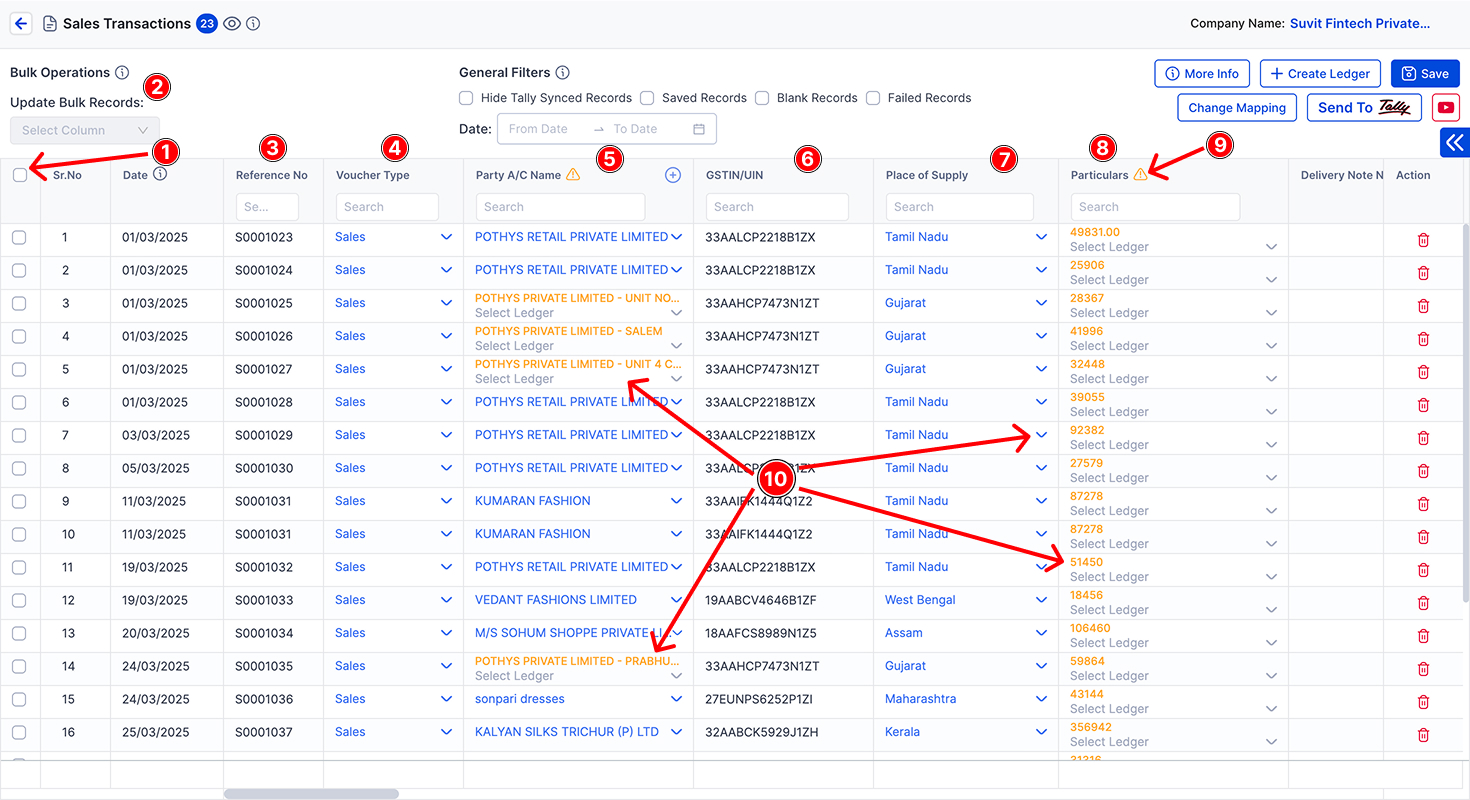1470x800 pixels.
Task: Click the Change Mapping button
Action: 1237,108
